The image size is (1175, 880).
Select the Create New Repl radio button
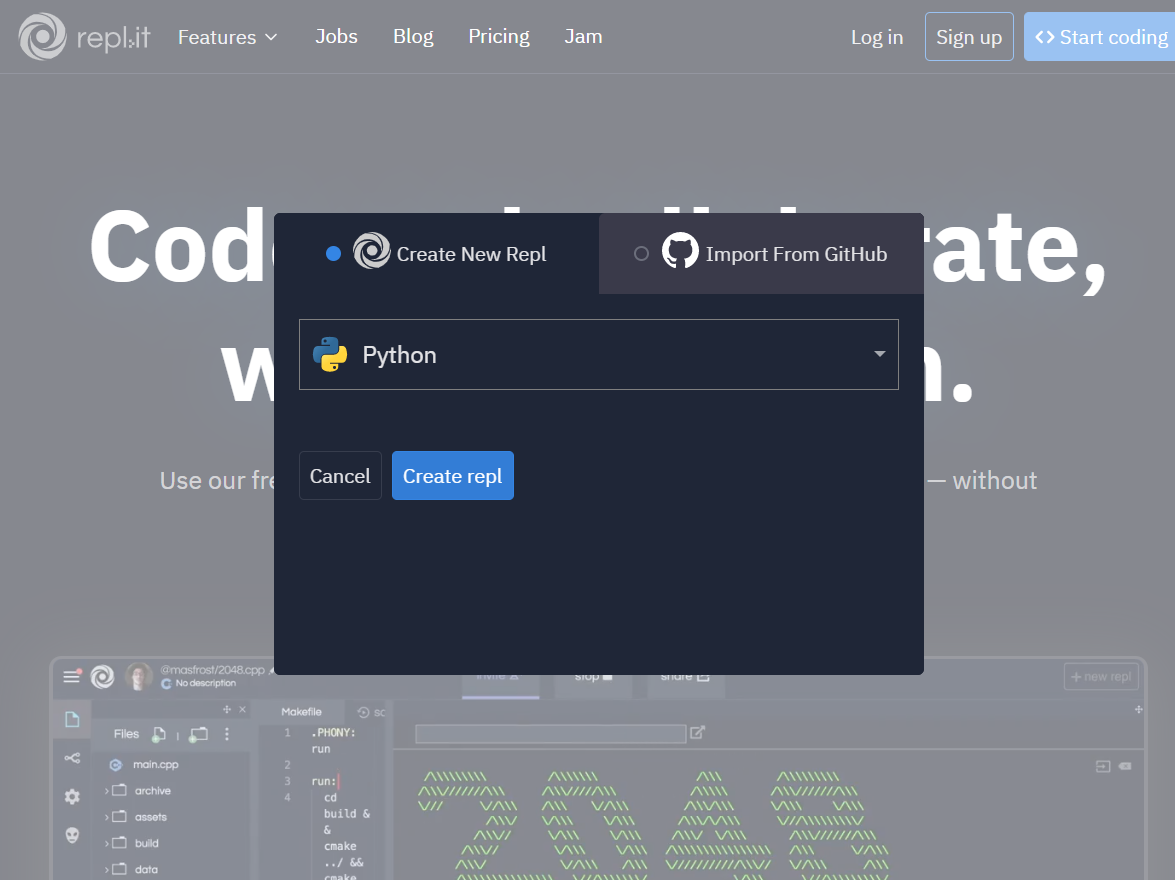tap(333, 254)
